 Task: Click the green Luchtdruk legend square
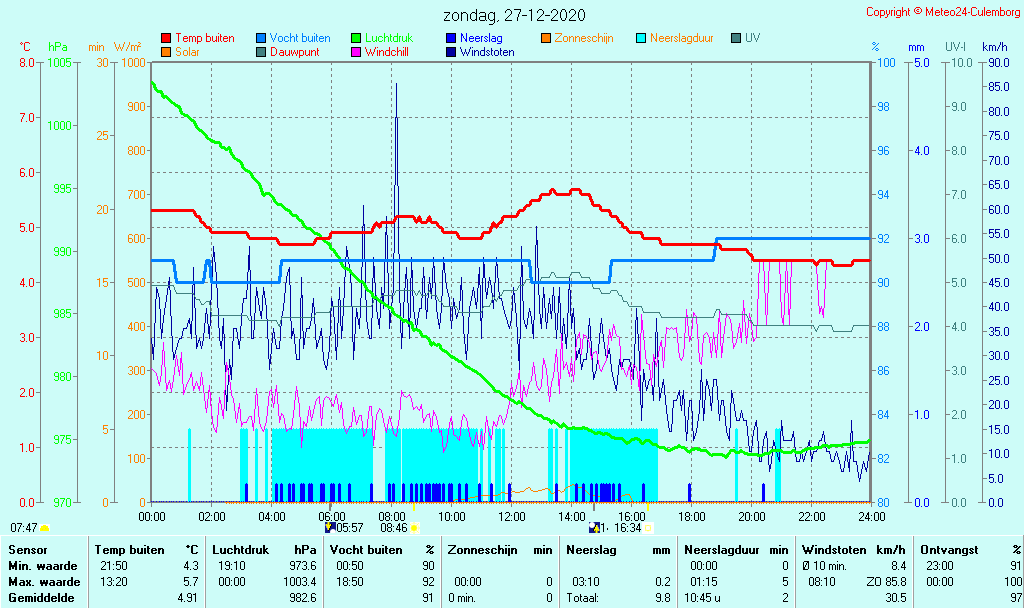coord(357,38)
